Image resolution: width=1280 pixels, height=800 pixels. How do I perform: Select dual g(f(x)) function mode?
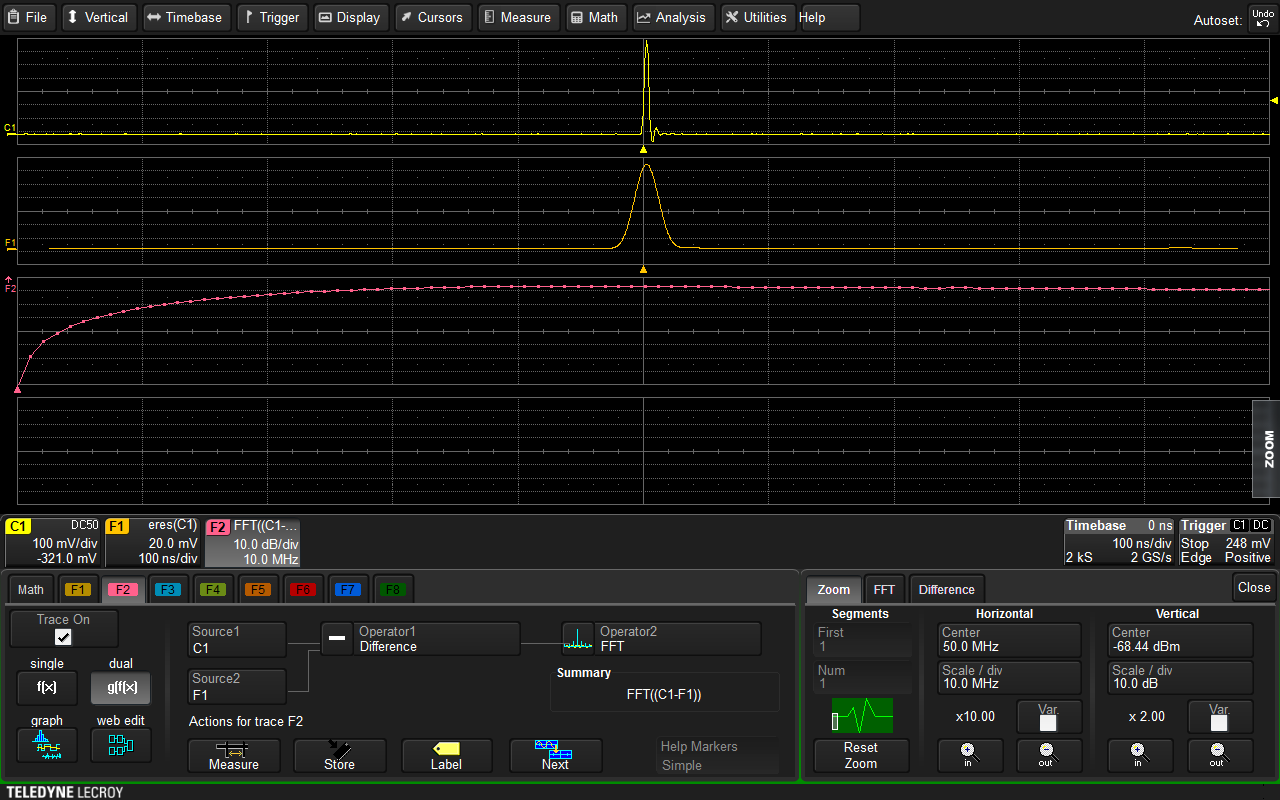(122, 688)
